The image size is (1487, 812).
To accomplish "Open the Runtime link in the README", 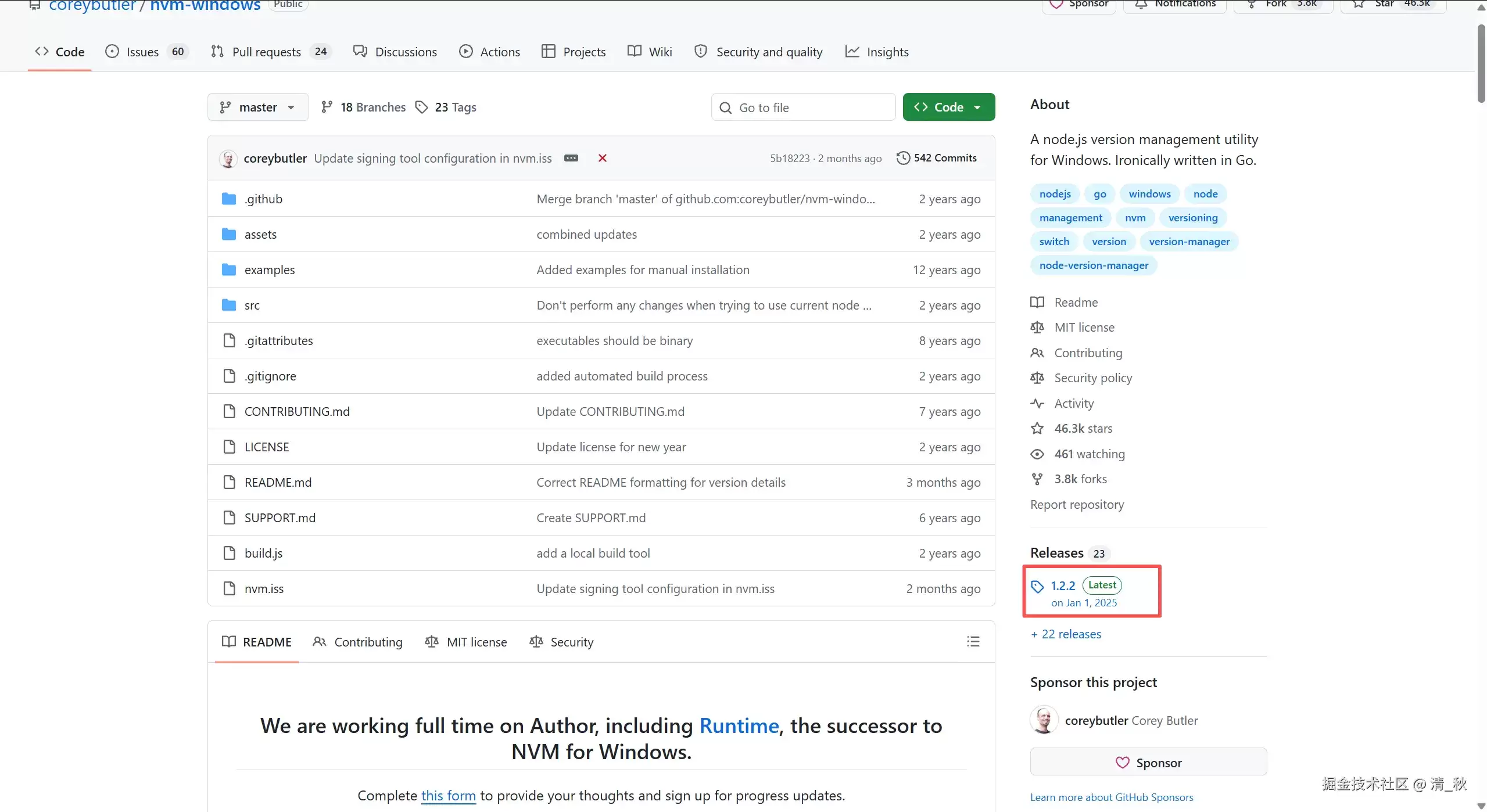I will coord(739,726).
